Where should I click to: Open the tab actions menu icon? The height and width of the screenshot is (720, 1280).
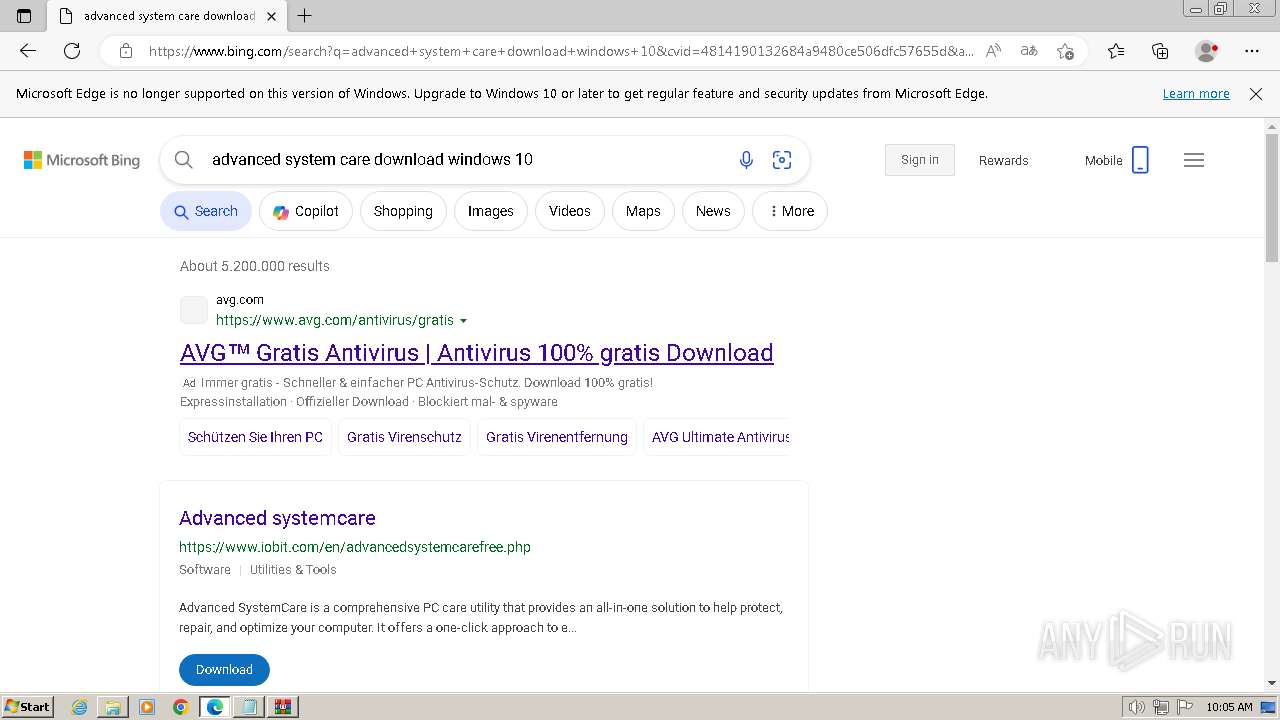pos(24,16)
